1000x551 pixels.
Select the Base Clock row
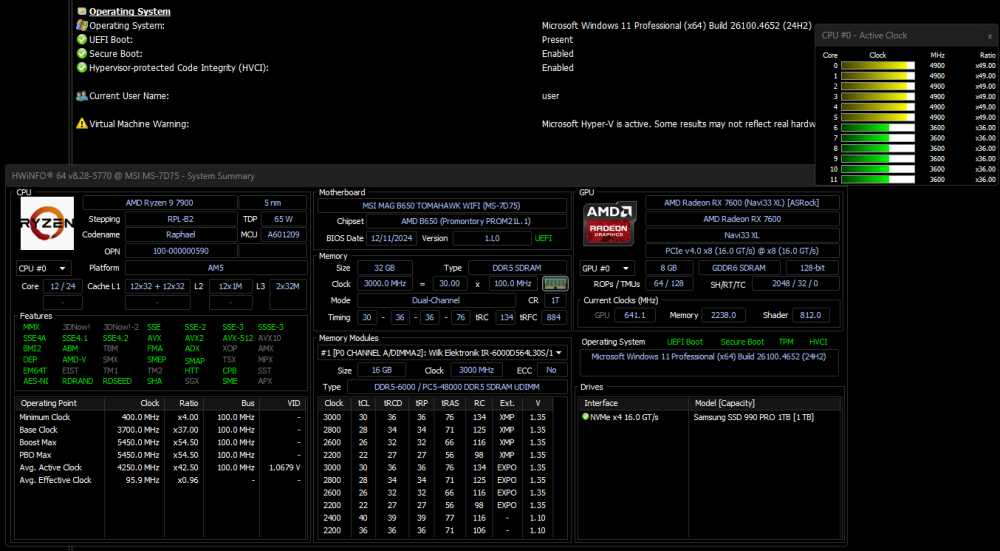coord(161,430)
